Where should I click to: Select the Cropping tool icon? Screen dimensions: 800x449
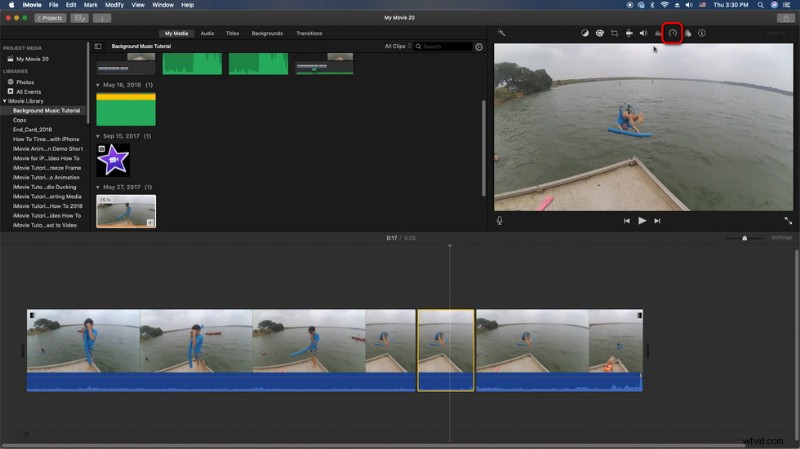(x=614, y=33)
